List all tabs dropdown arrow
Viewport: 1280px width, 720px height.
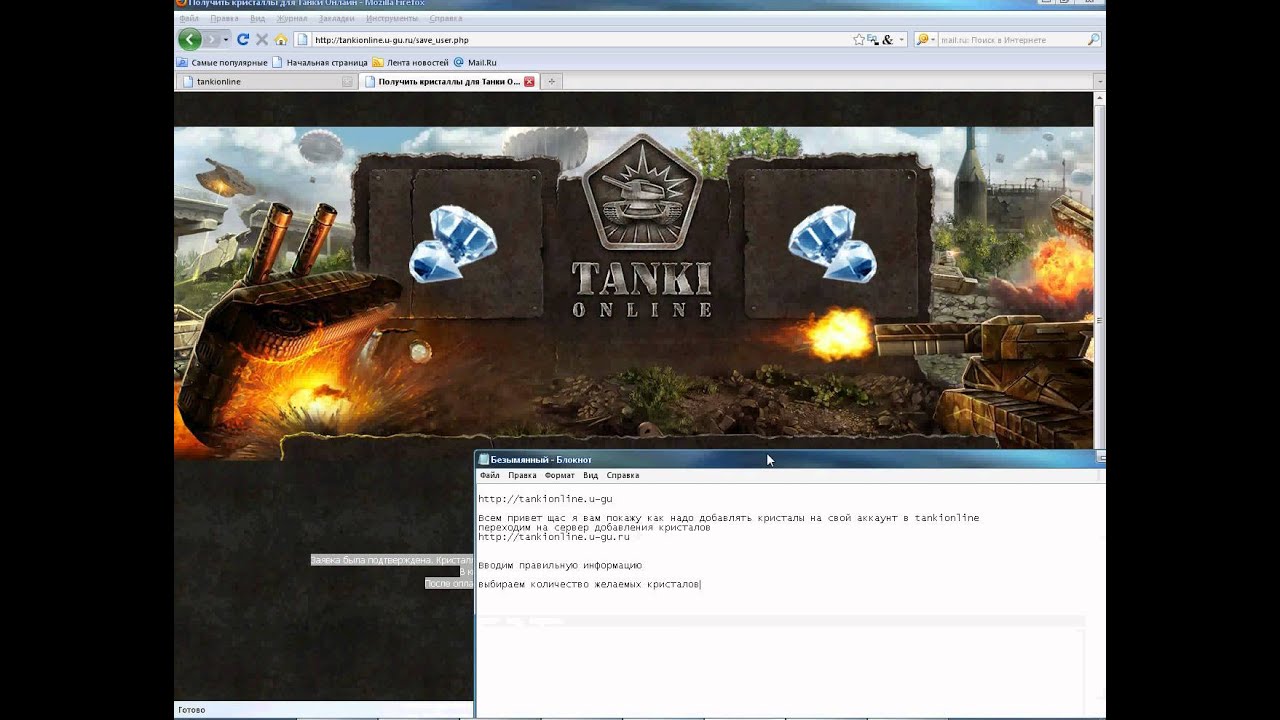(x=1099, y=81)
